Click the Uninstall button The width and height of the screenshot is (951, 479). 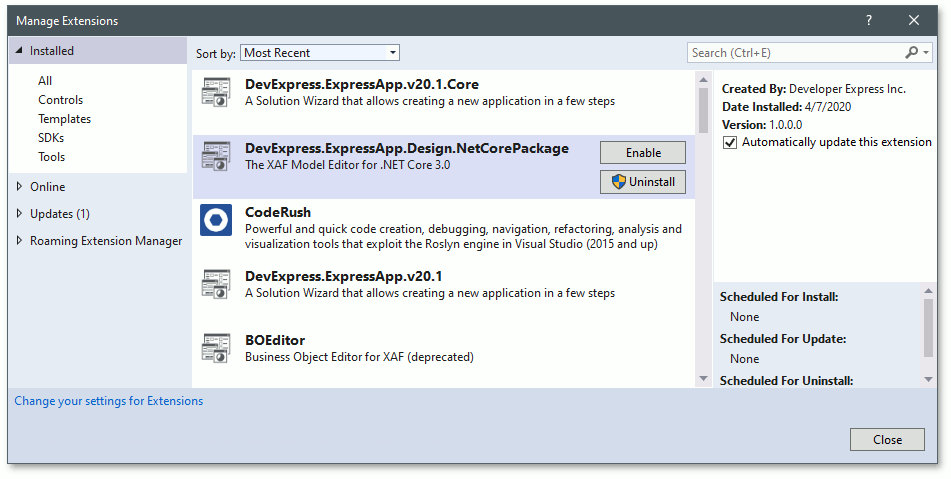[643, 182]
